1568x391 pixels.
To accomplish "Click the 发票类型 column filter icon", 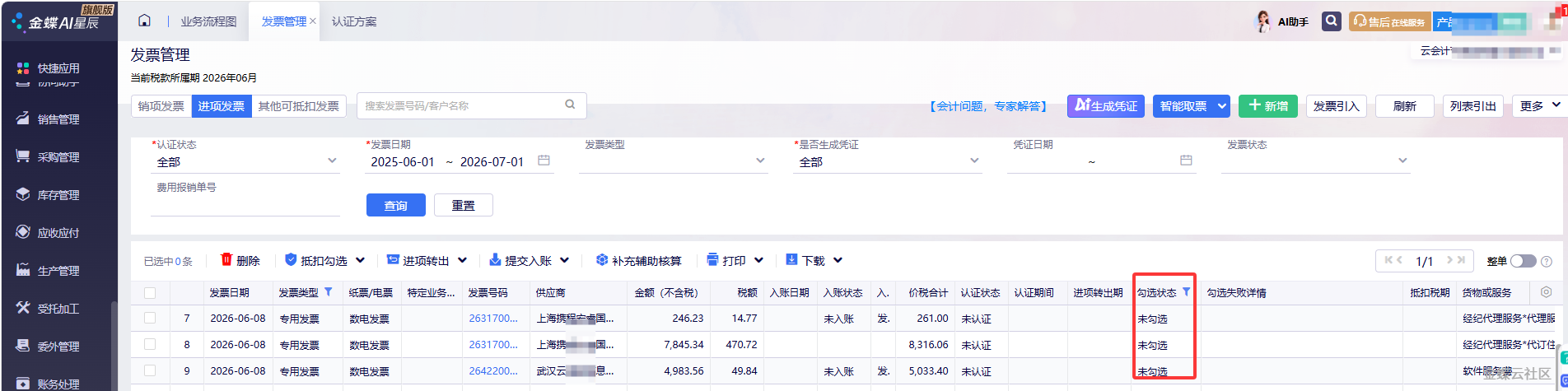I will pyautogui.click(x=329, y=291).
